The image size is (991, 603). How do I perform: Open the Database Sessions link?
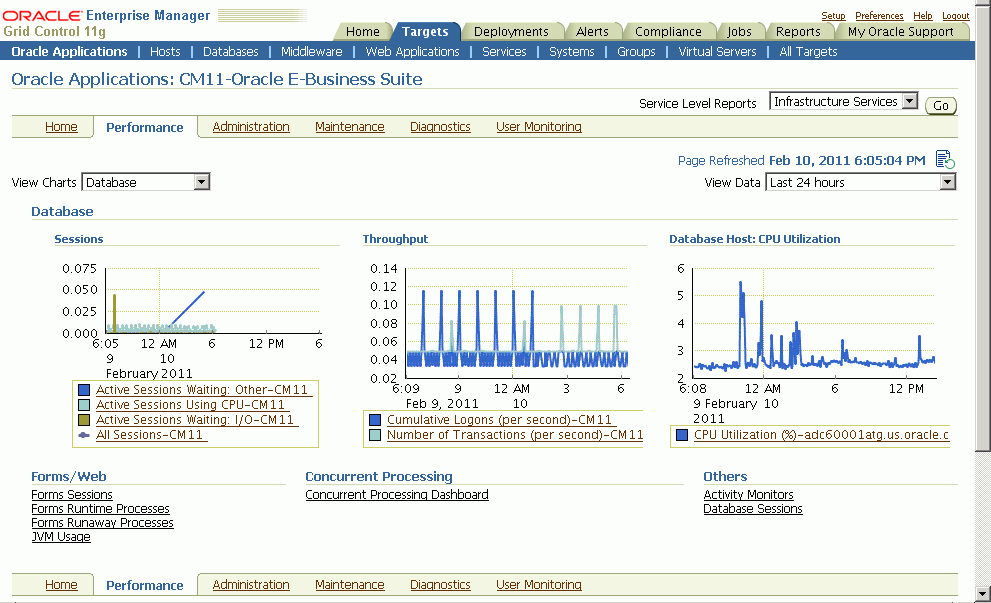coord(753,509)
